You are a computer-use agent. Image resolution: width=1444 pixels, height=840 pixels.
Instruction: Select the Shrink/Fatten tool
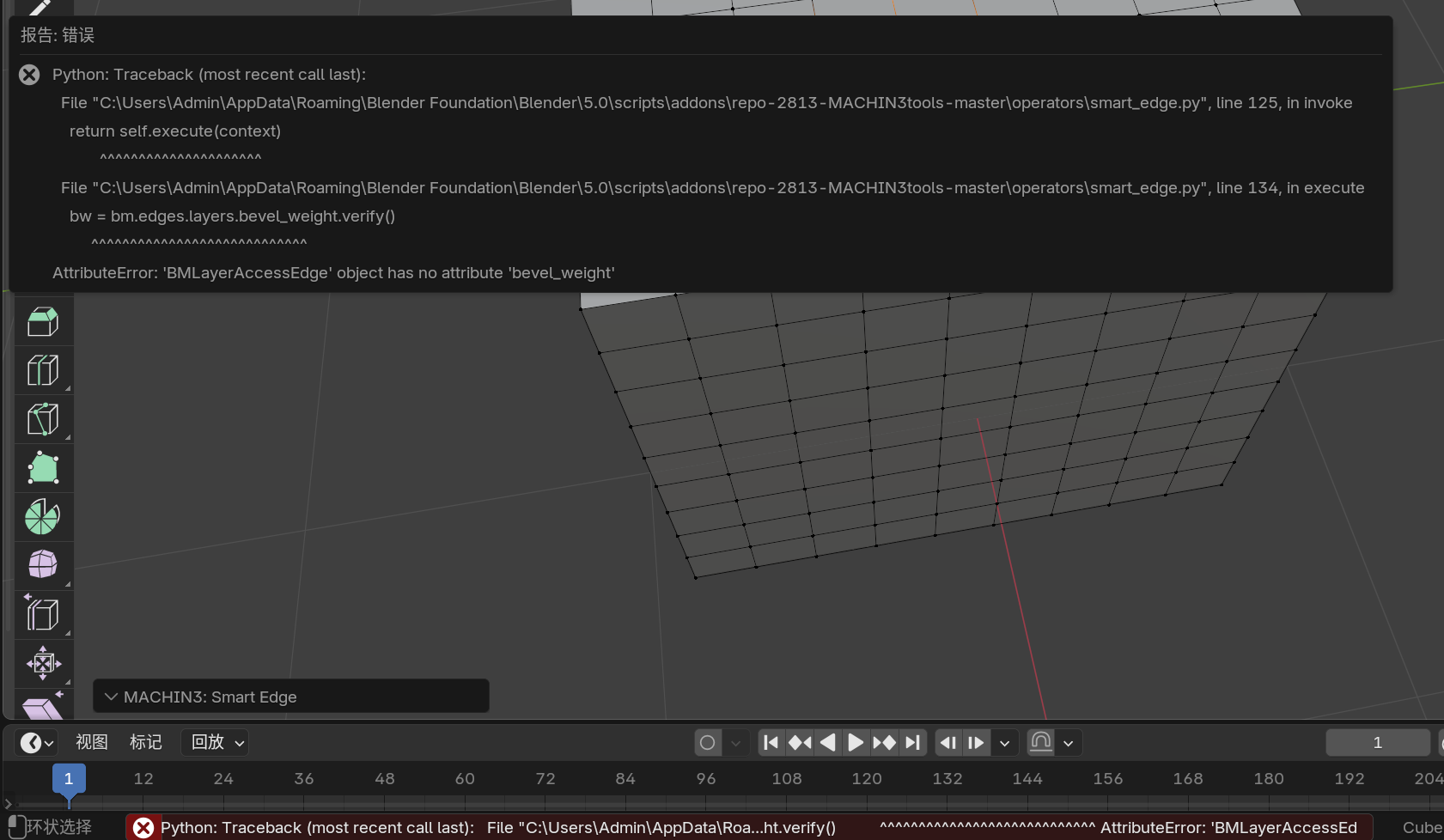[x=42, y=663]
